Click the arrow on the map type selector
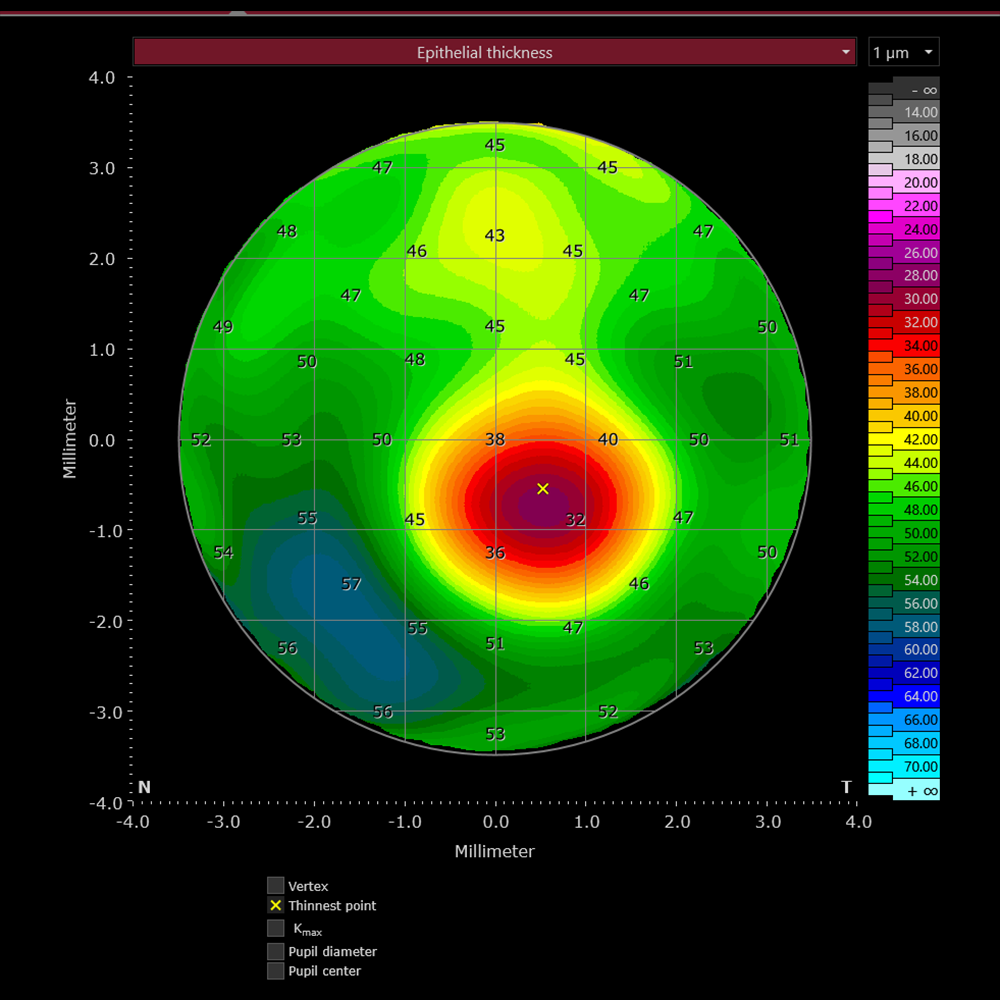Viewport: 1000px width, 1000px height. (x=846, y=52)
